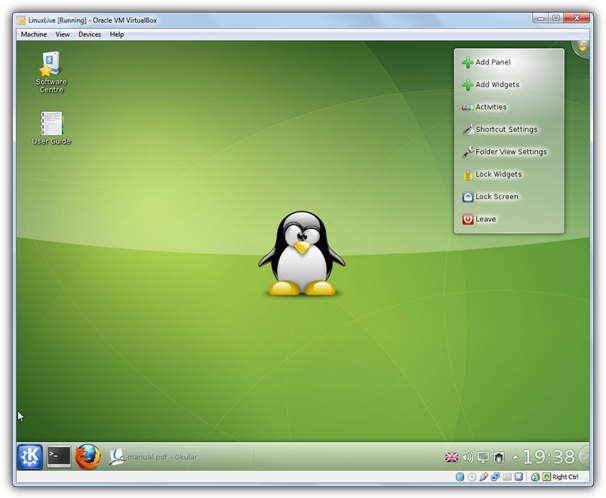Select Lock Screen in toolbox menu
Image resolution: width=606 pixels, height=498 pixels.
point(490,197)
